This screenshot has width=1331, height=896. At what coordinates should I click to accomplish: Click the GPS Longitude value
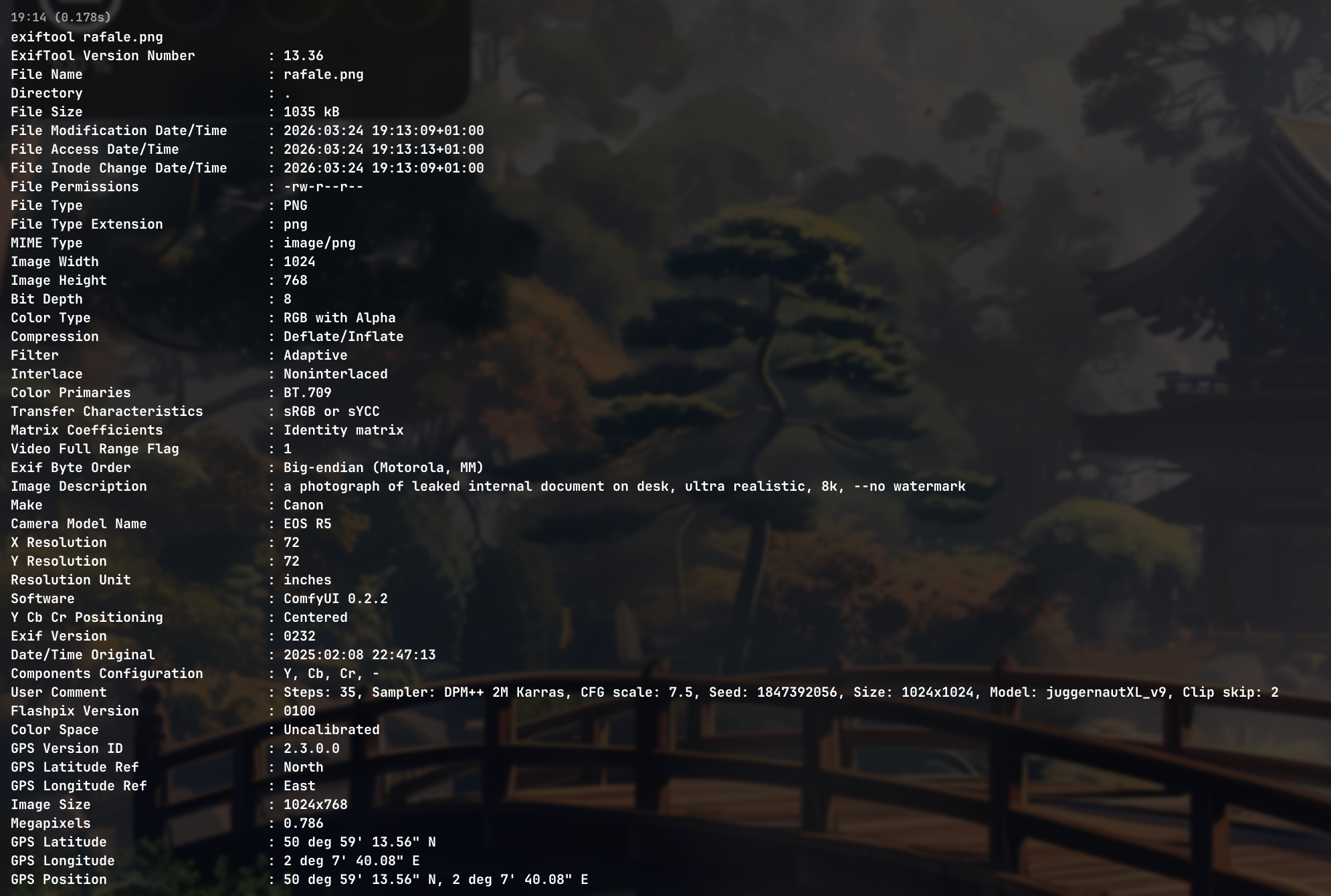coord(352,861)
